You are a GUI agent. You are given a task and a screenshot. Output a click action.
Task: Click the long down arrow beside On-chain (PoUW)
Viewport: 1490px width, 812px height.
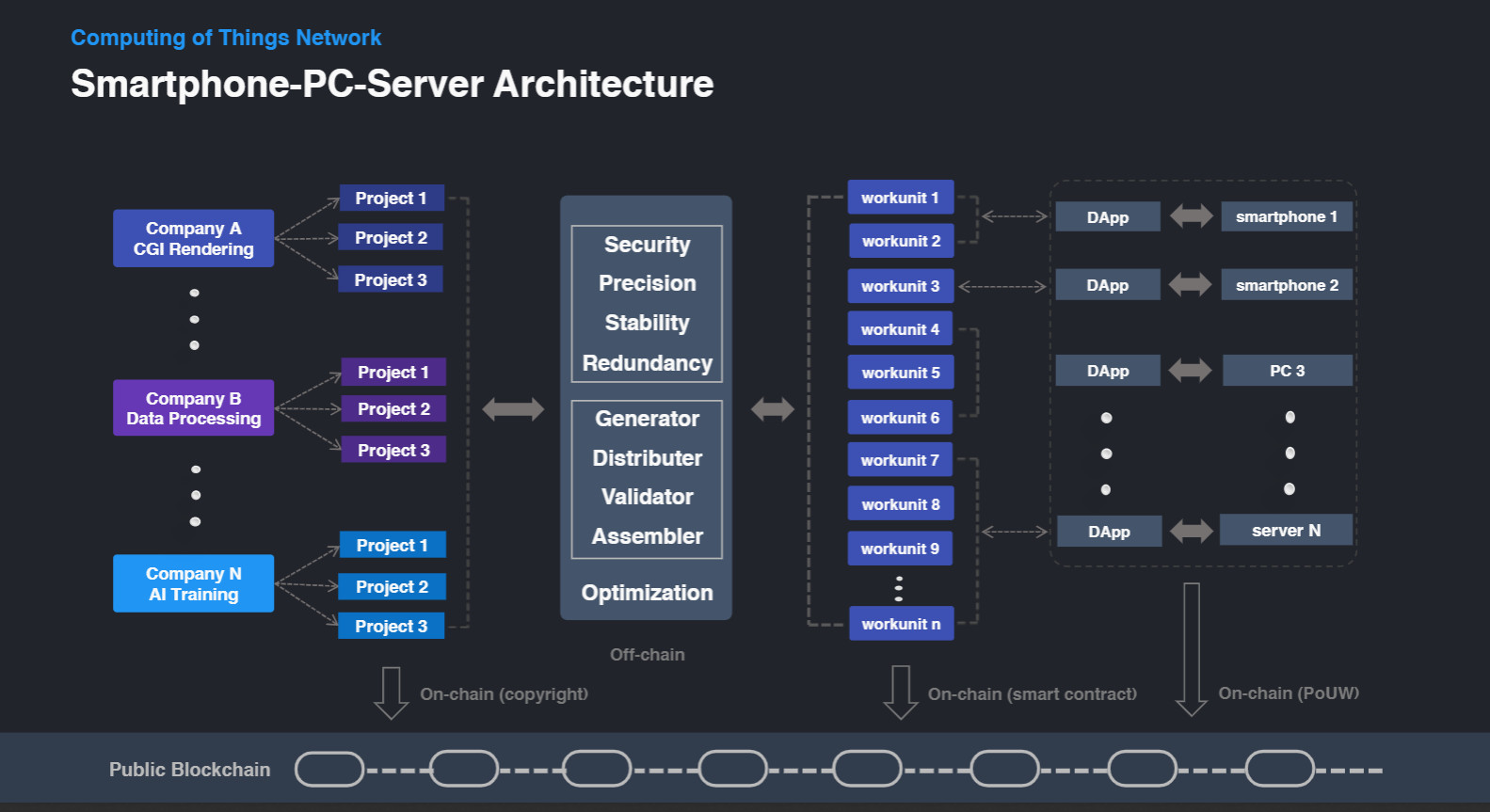point(1192,649)
